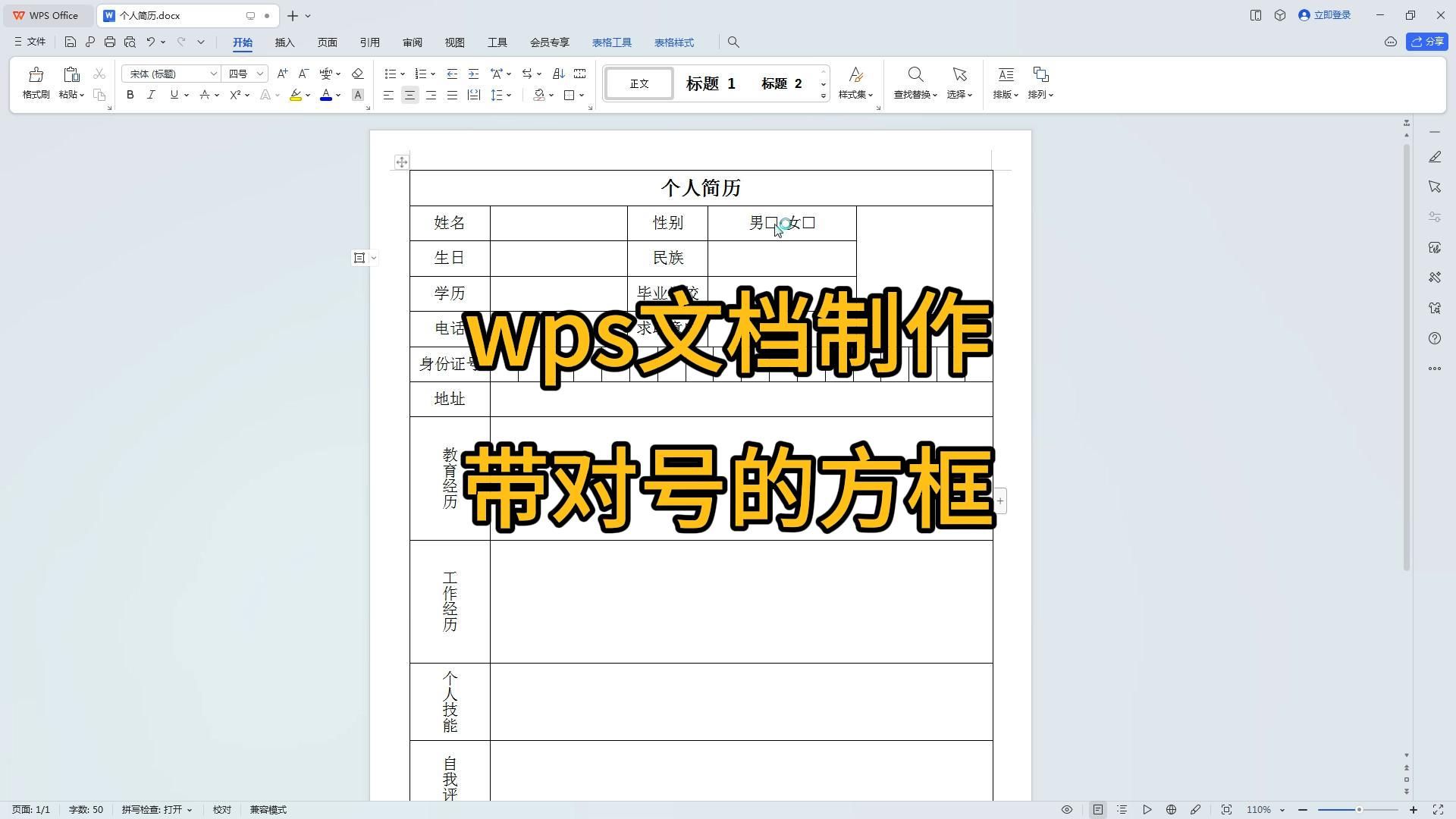Click the eraser formatting clear icon

click(x=358, y=74)
